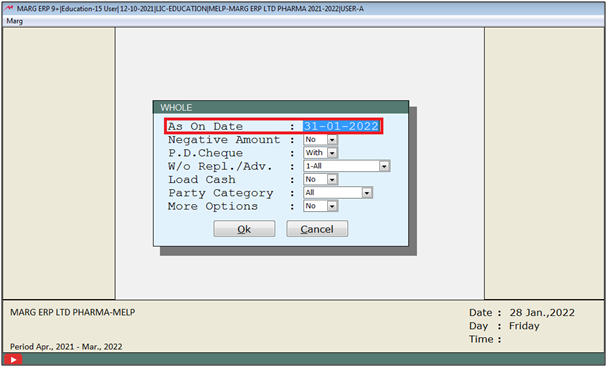Click the 'Negative Amount' label
This screenshot has height=367, width=608.
tap(224, 140)
